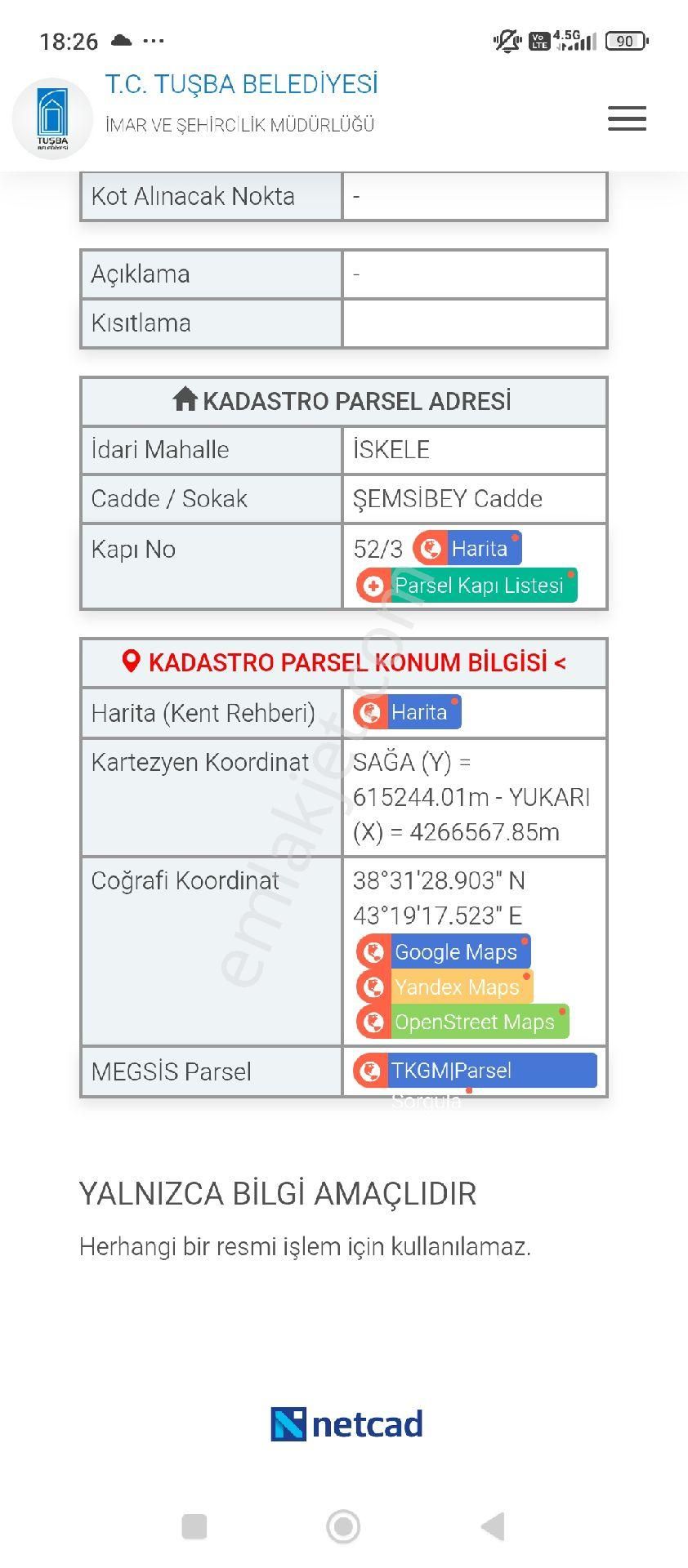Click the globe icon on Google Maps button
Image resolution: width=688 pixels, height=1568 pixels.
click(x=373, y=951)
